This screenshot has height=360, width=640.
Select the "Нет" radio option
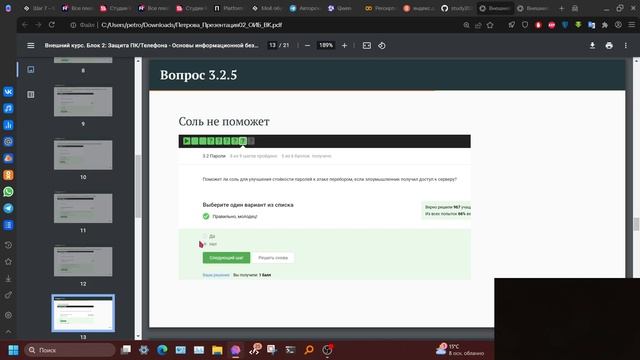[205, 244]
